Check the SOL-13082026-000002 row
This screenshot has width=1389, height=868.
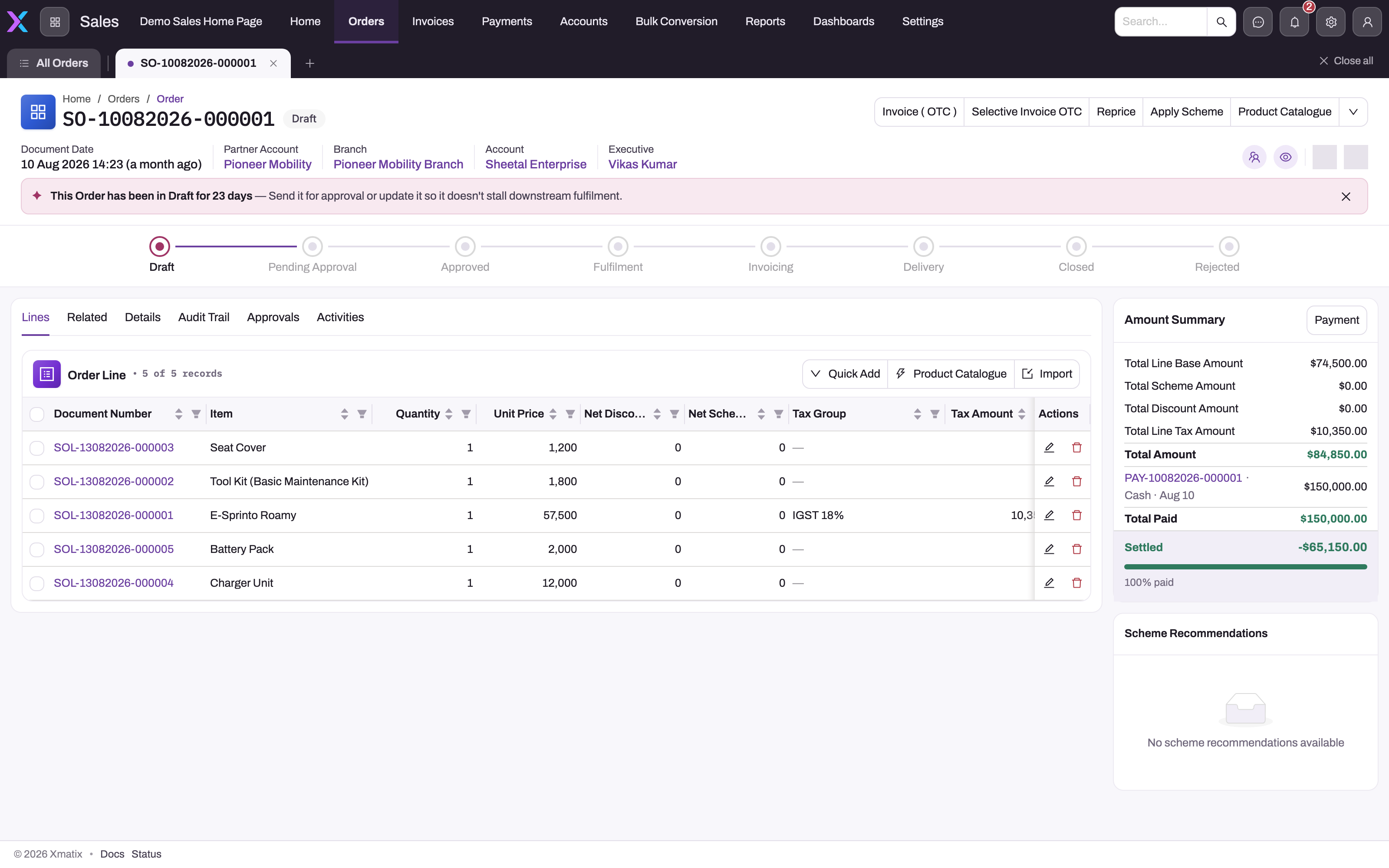37,482
